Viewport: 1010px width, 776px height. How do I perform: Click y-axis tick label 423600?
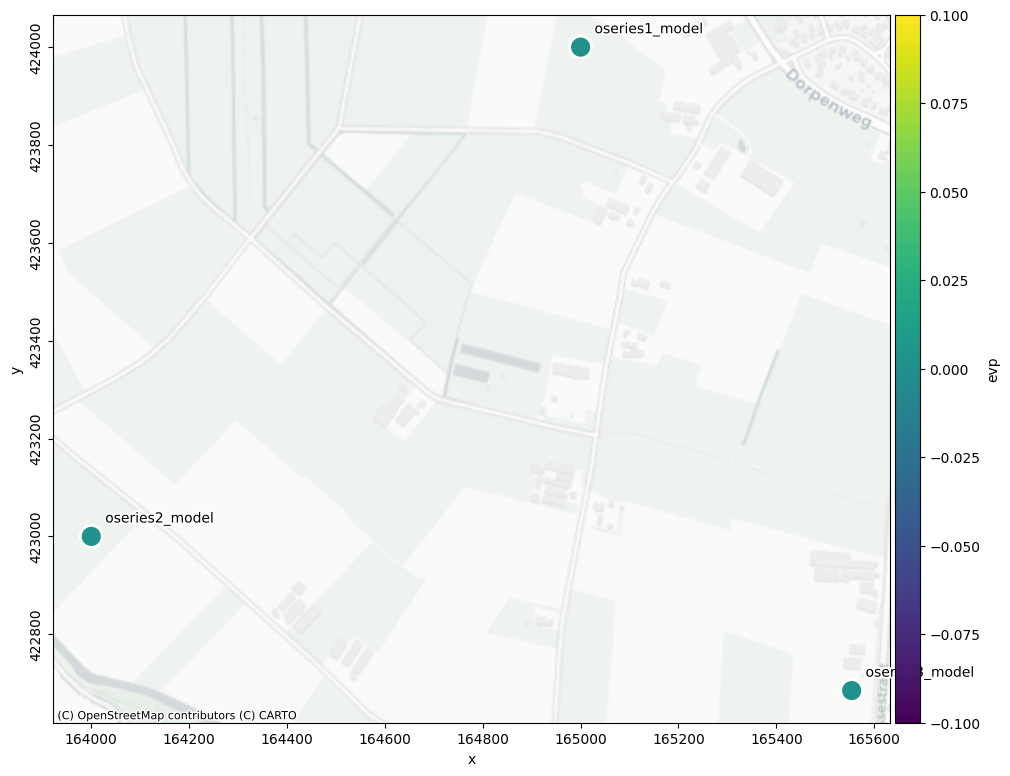coord(35,244)
